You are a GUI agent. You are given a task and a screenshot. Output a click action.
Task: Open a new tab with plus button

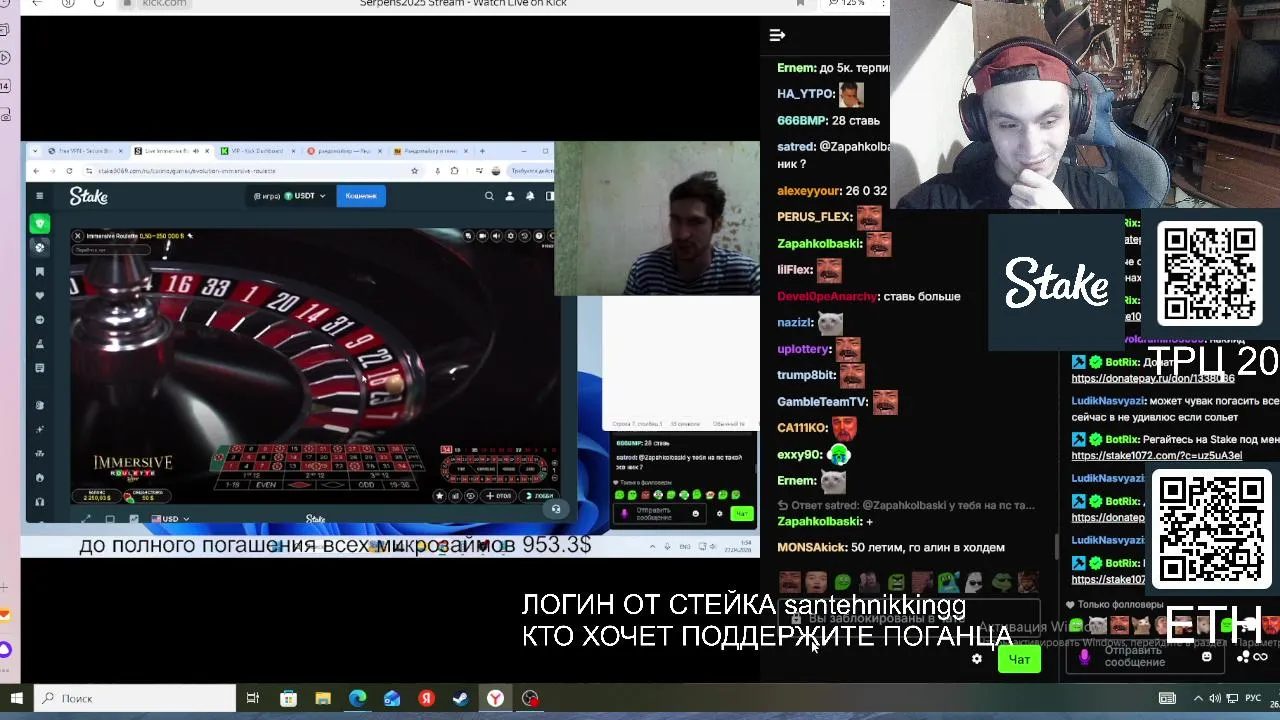click(x=482, y=151)
